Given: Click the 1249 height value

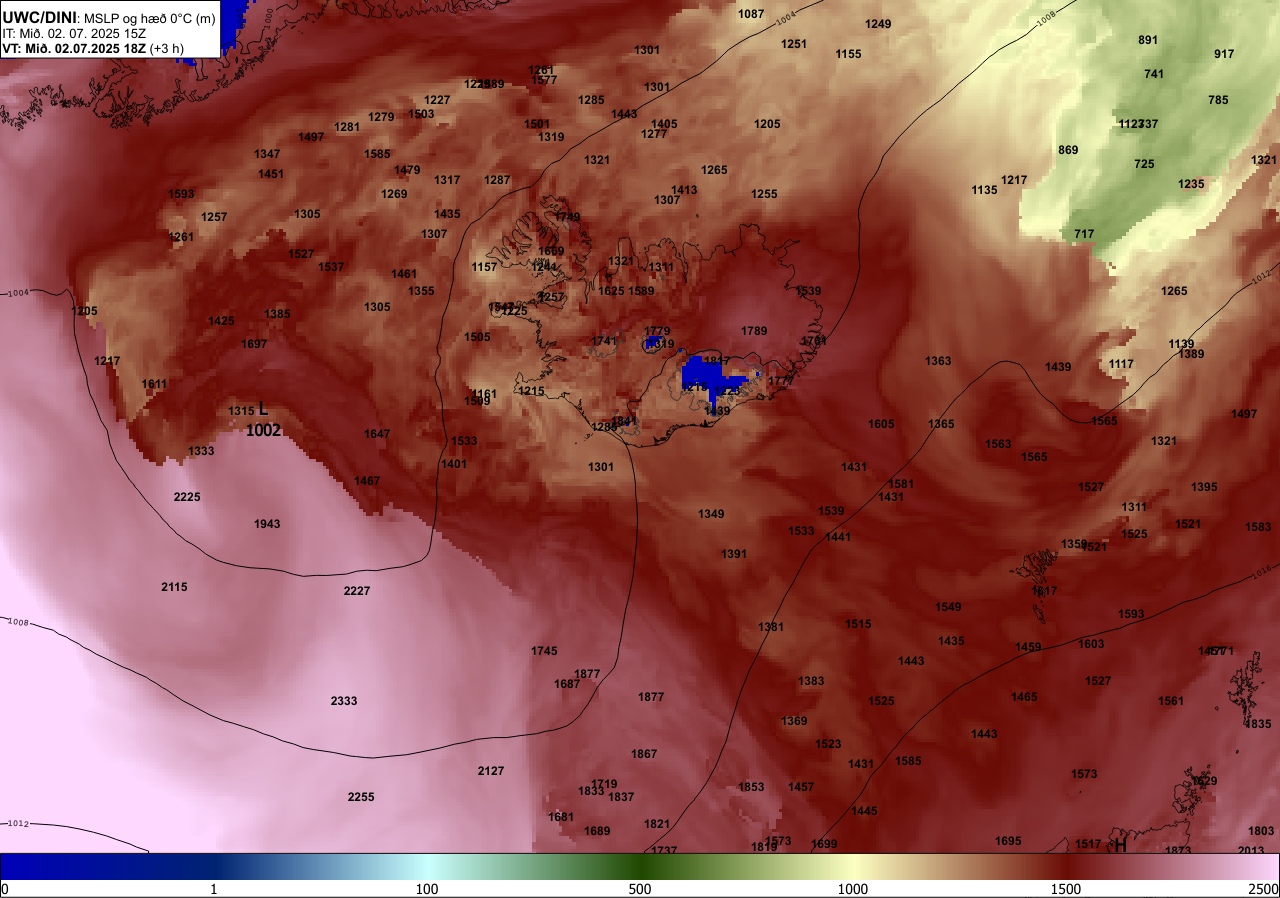Looking at the screenshot, I should tap(878, 24).
